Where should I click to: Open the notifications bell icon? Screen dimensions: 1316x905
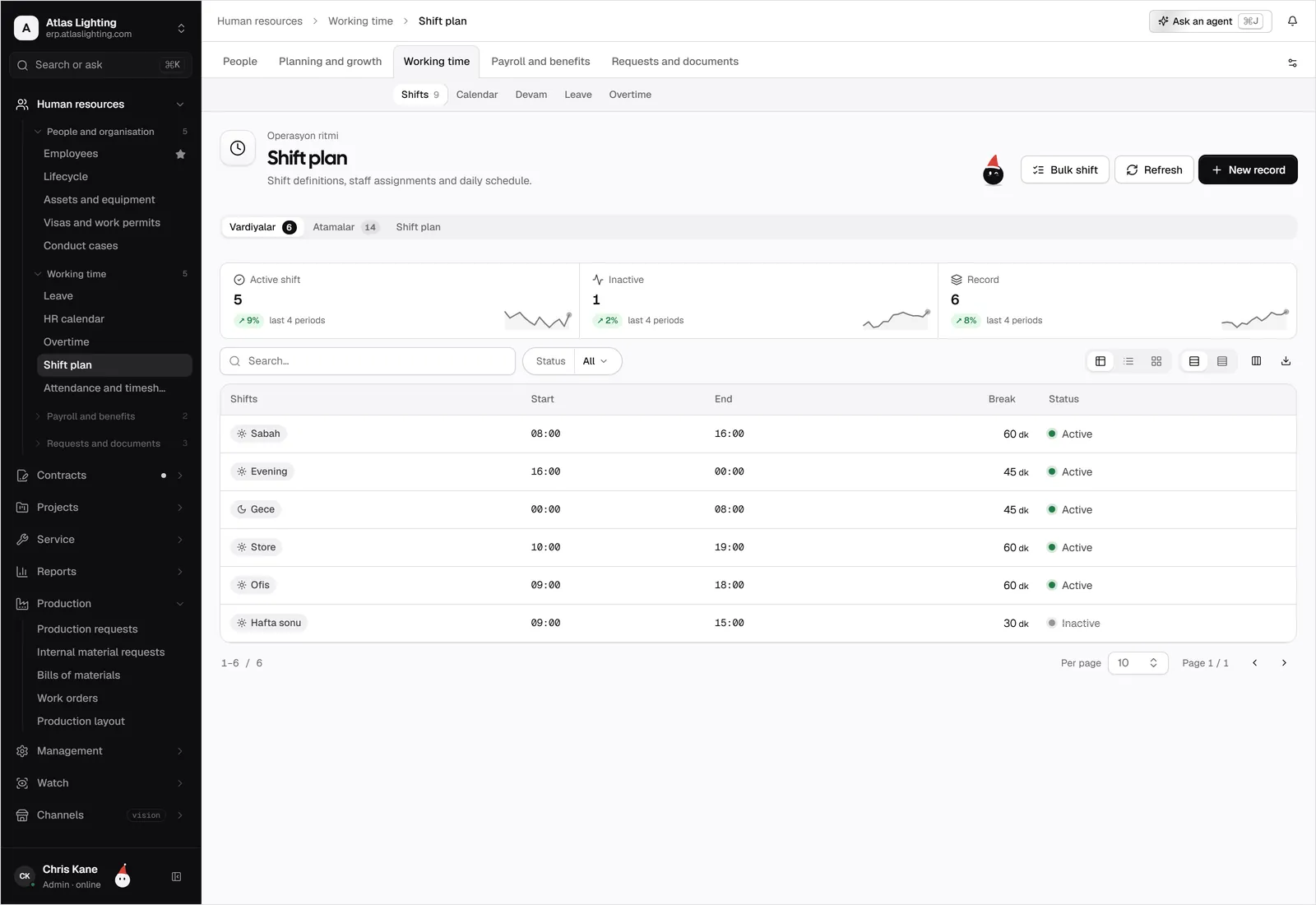1292,21
